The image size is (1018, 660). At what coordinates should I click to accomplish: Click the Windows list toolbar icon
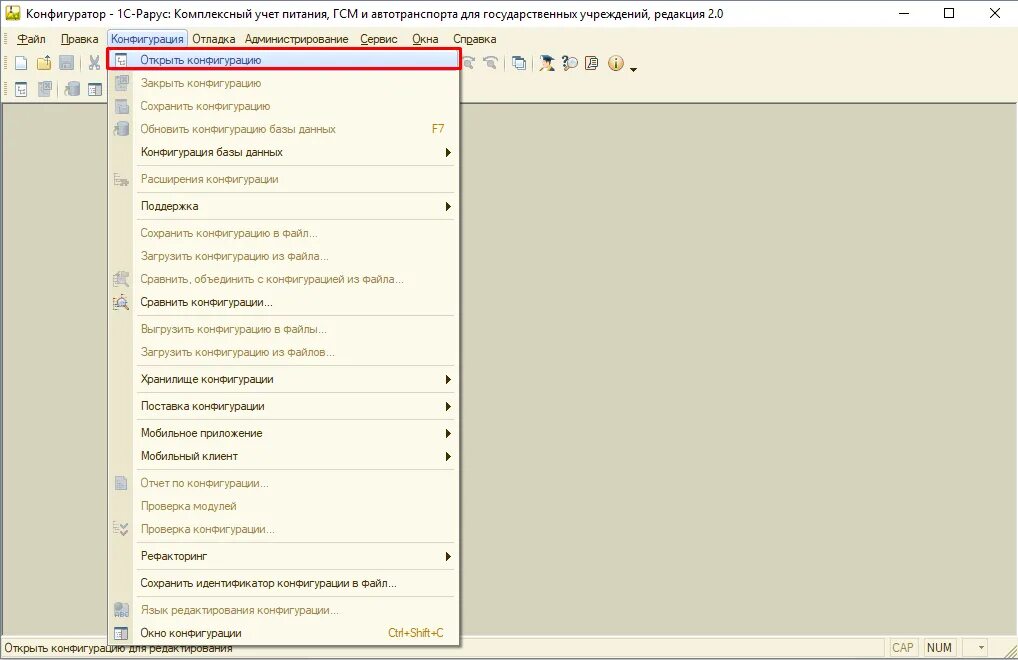[x=519, y=63]
